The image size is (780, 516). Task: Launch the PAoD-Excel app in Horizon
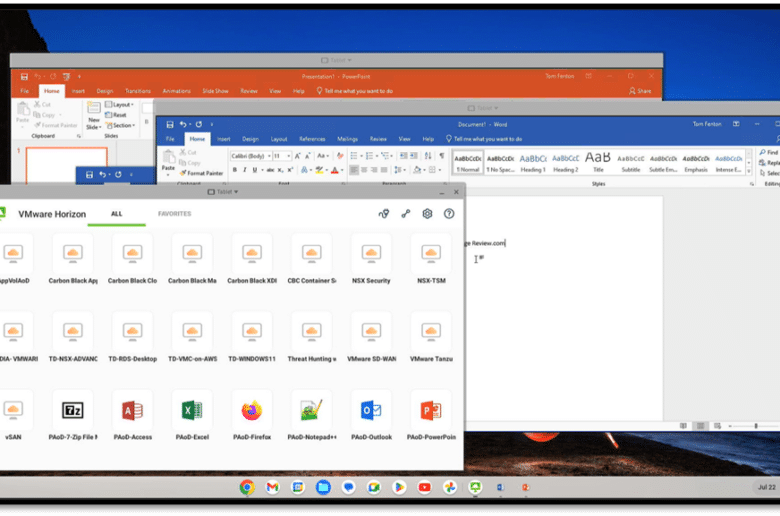(x=192, y=415)
